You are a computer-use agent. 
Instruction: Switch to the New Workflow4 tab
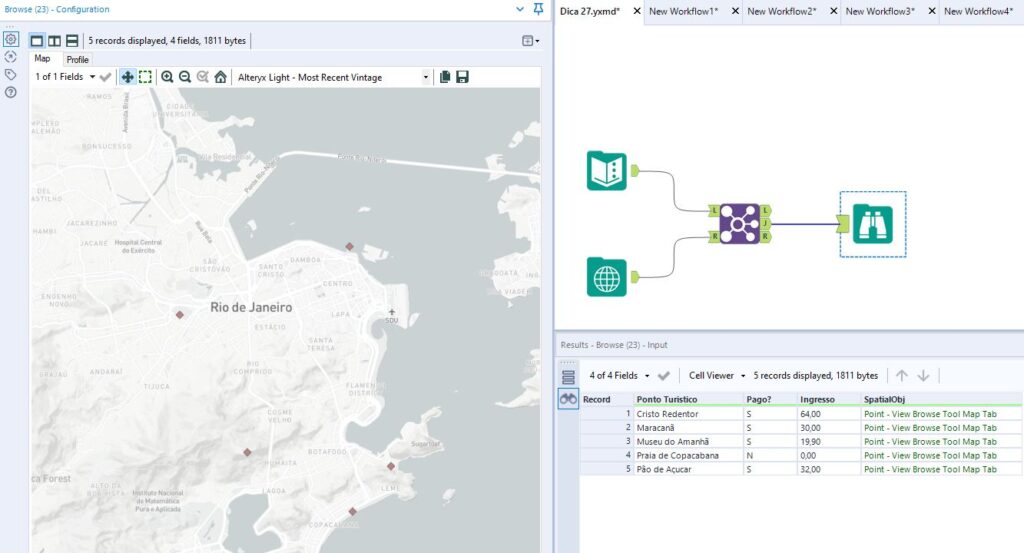pos(978,11)
